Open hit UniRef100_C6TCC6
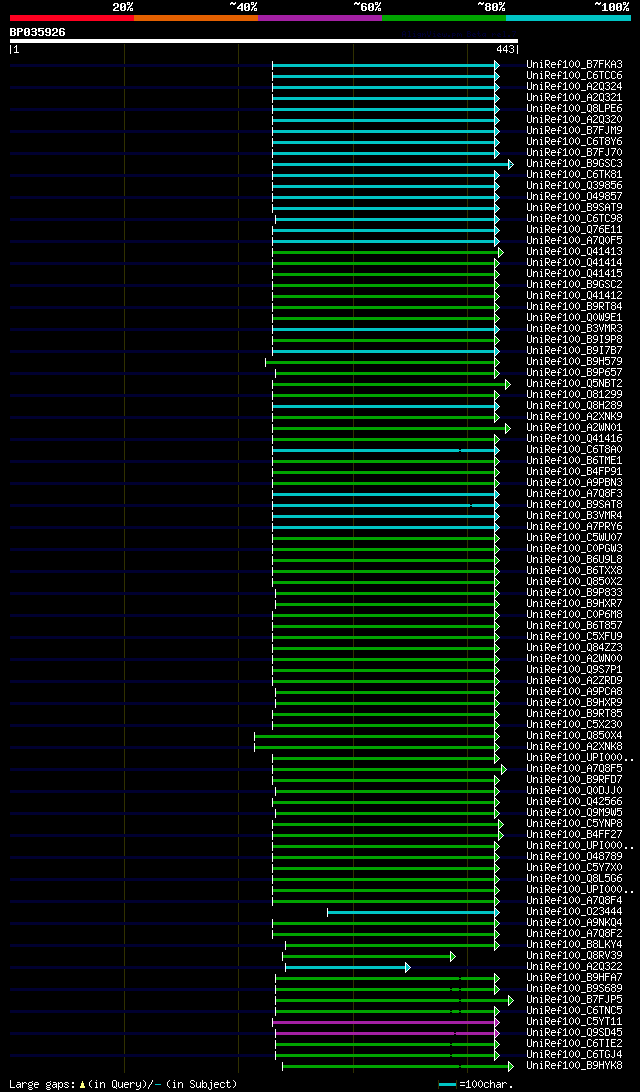Image resolution: width=640 pixels, height=1092 pixels. click(575, 75)
